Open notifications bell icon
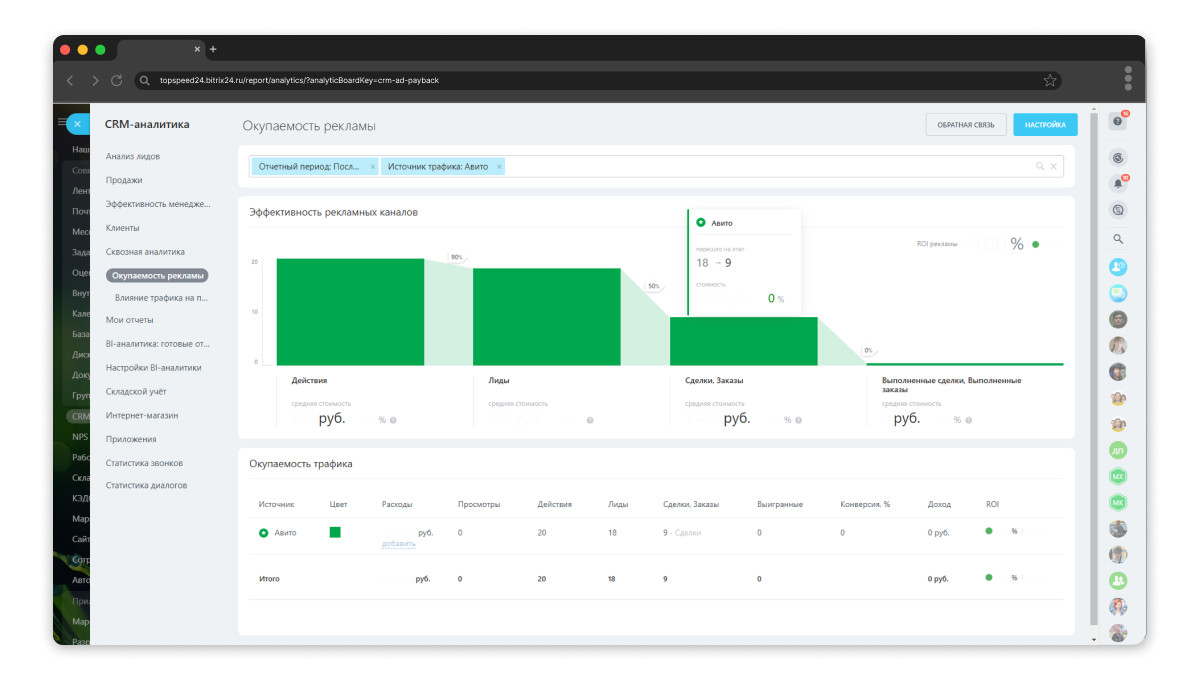The image size is (1200, 680). [1118, 184]
